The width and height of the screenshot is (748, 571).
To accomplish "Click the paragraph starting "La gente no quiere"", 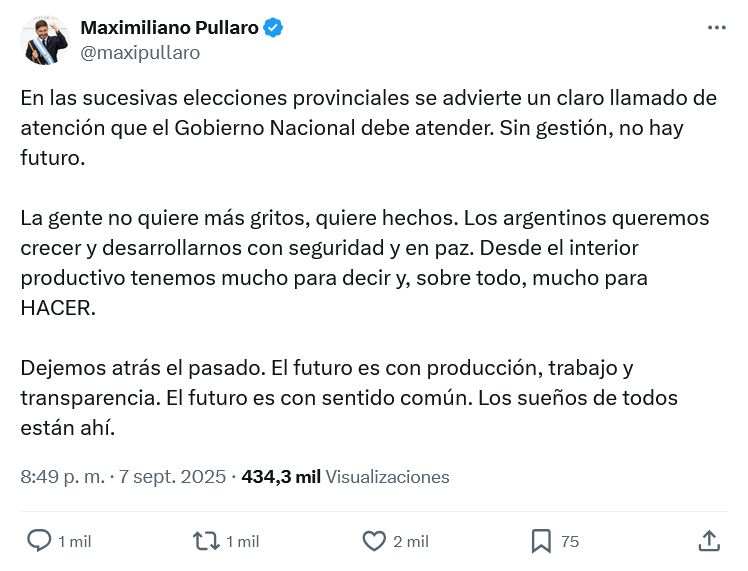I will point(365,262).
